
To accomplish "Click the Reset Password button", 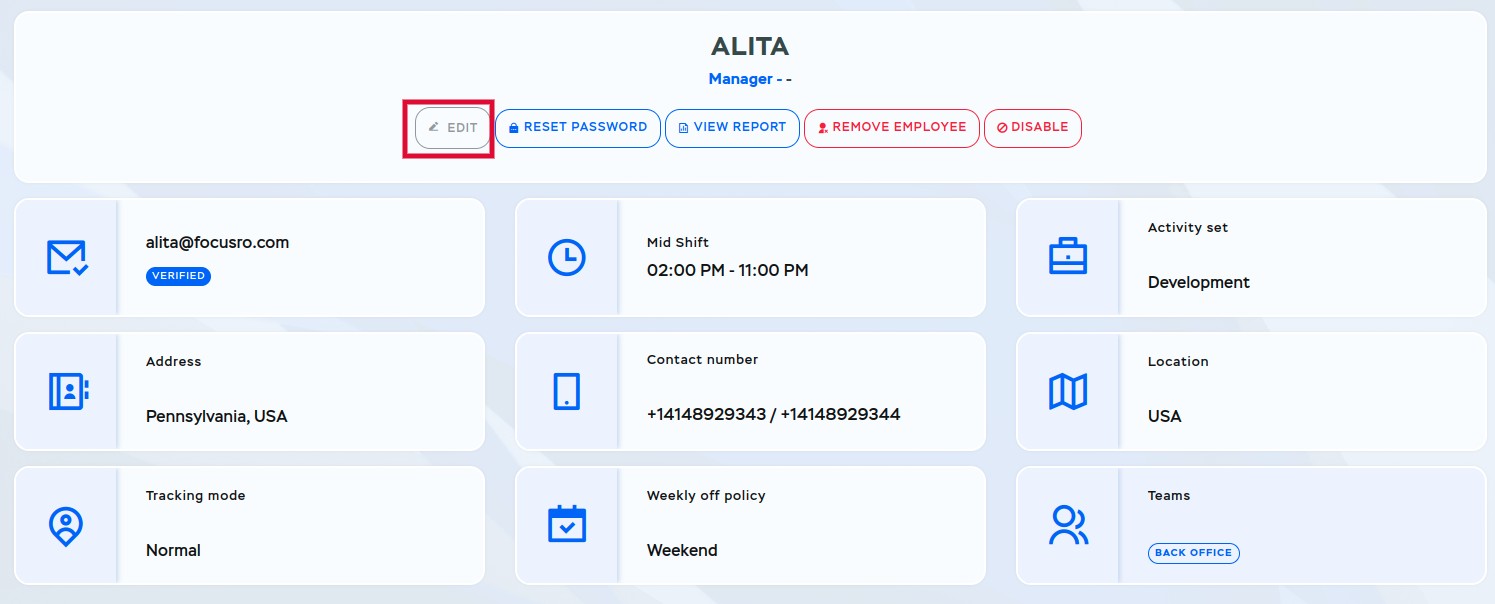I will 578,128.
